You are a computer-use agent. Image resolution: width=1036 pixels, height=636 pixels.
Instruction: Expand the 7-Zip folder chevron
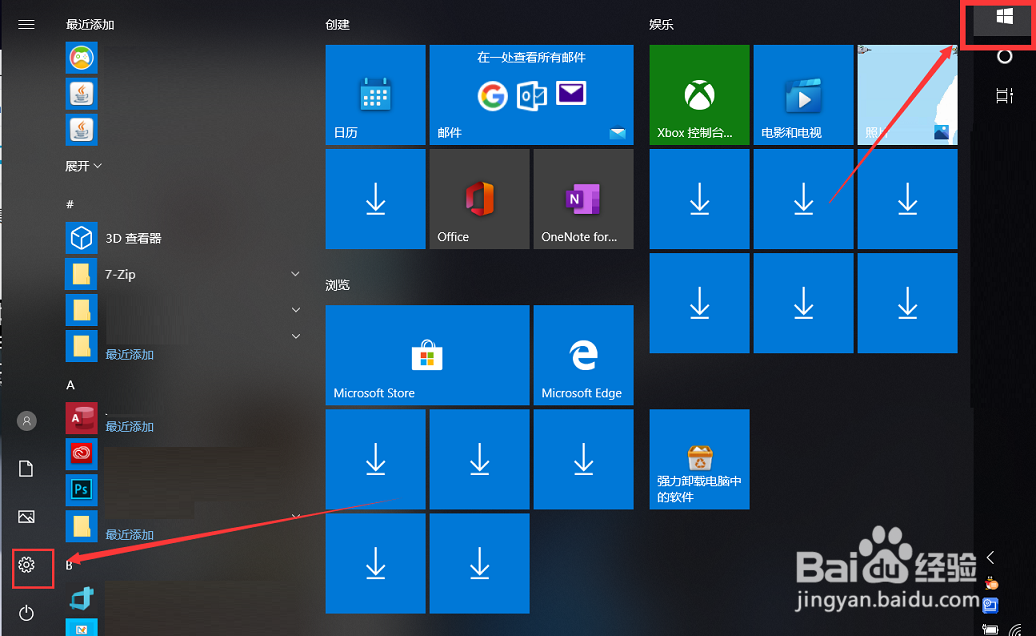295,273
